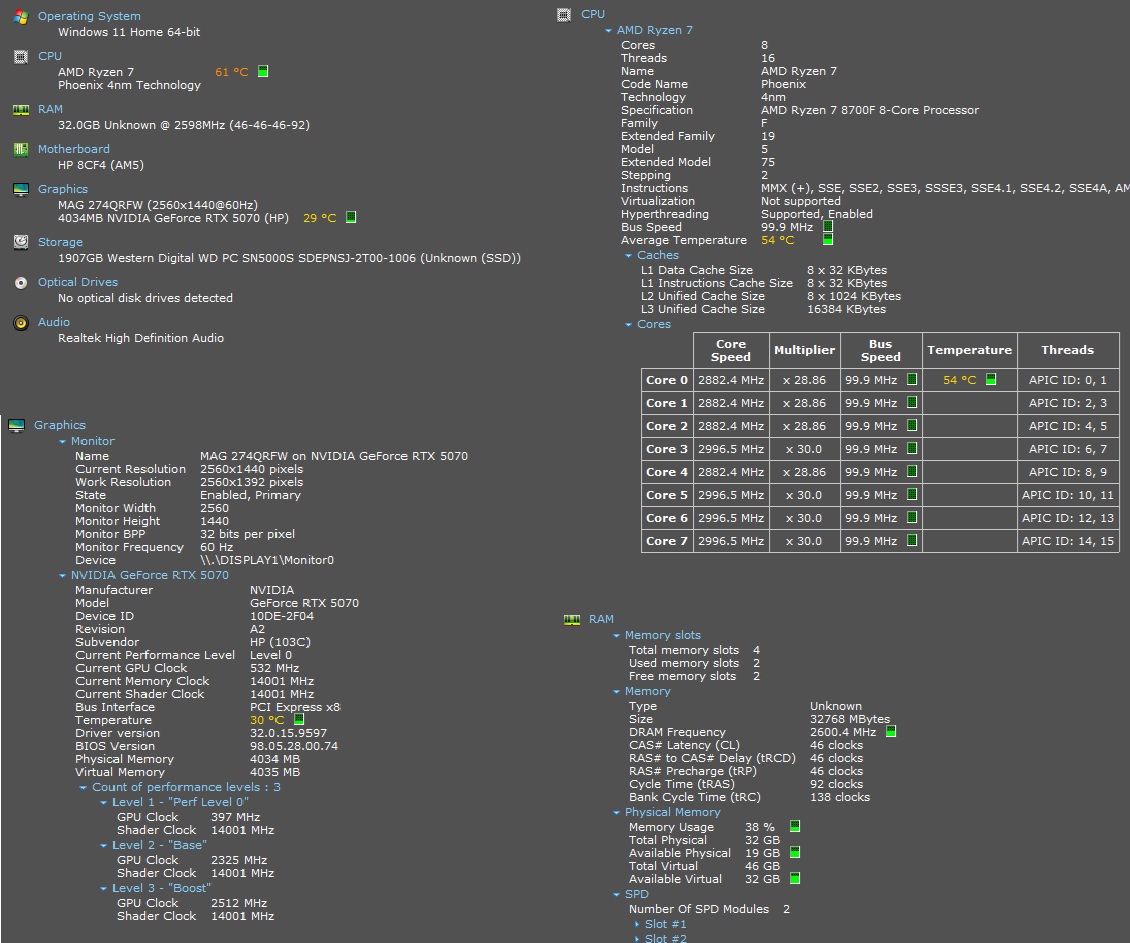The width and height of the screenshot is (1130, 943).
Task: Collapse the Caches section
Action: point(628,256)
